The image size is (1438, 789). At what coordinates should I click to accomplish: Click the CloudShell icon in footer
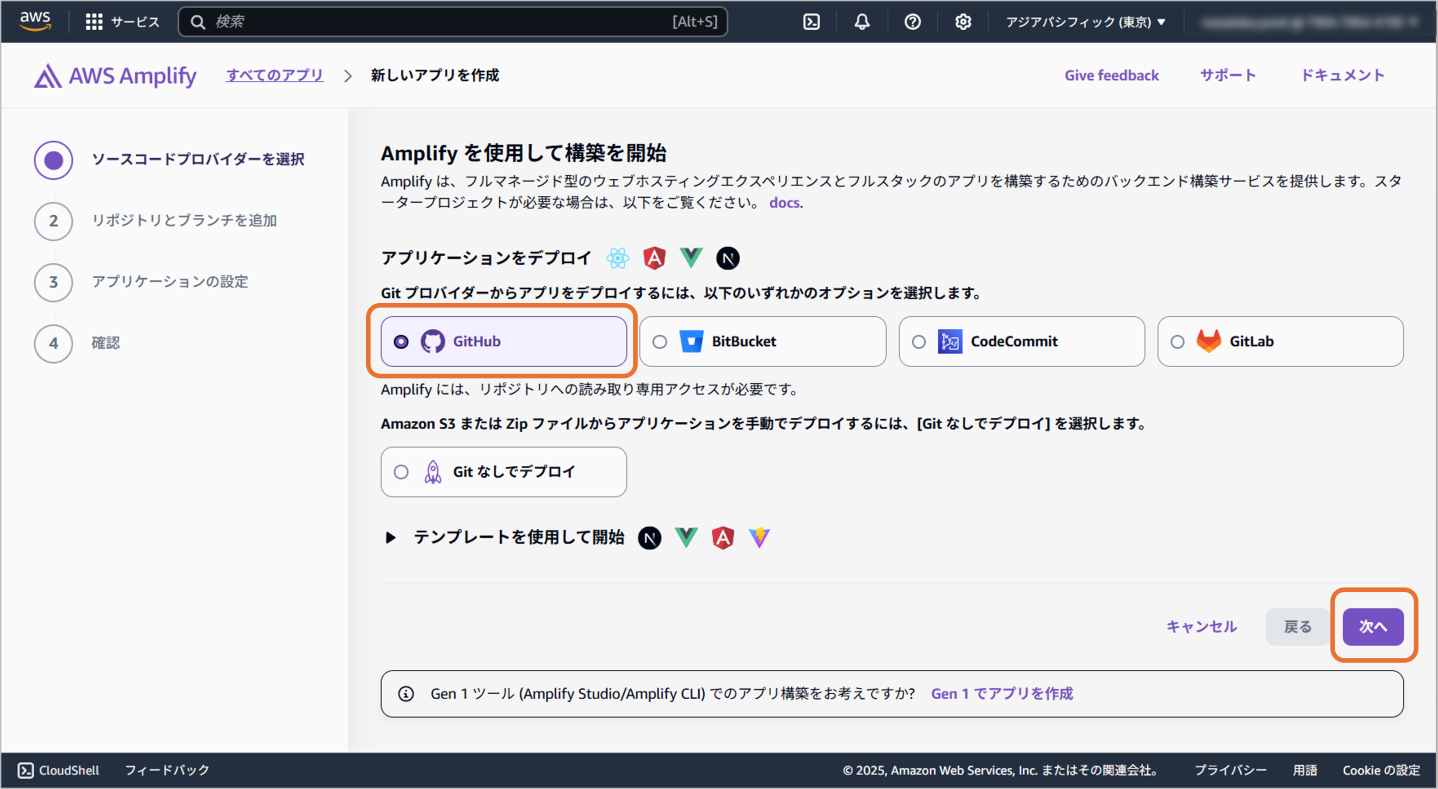click(26, 770)
